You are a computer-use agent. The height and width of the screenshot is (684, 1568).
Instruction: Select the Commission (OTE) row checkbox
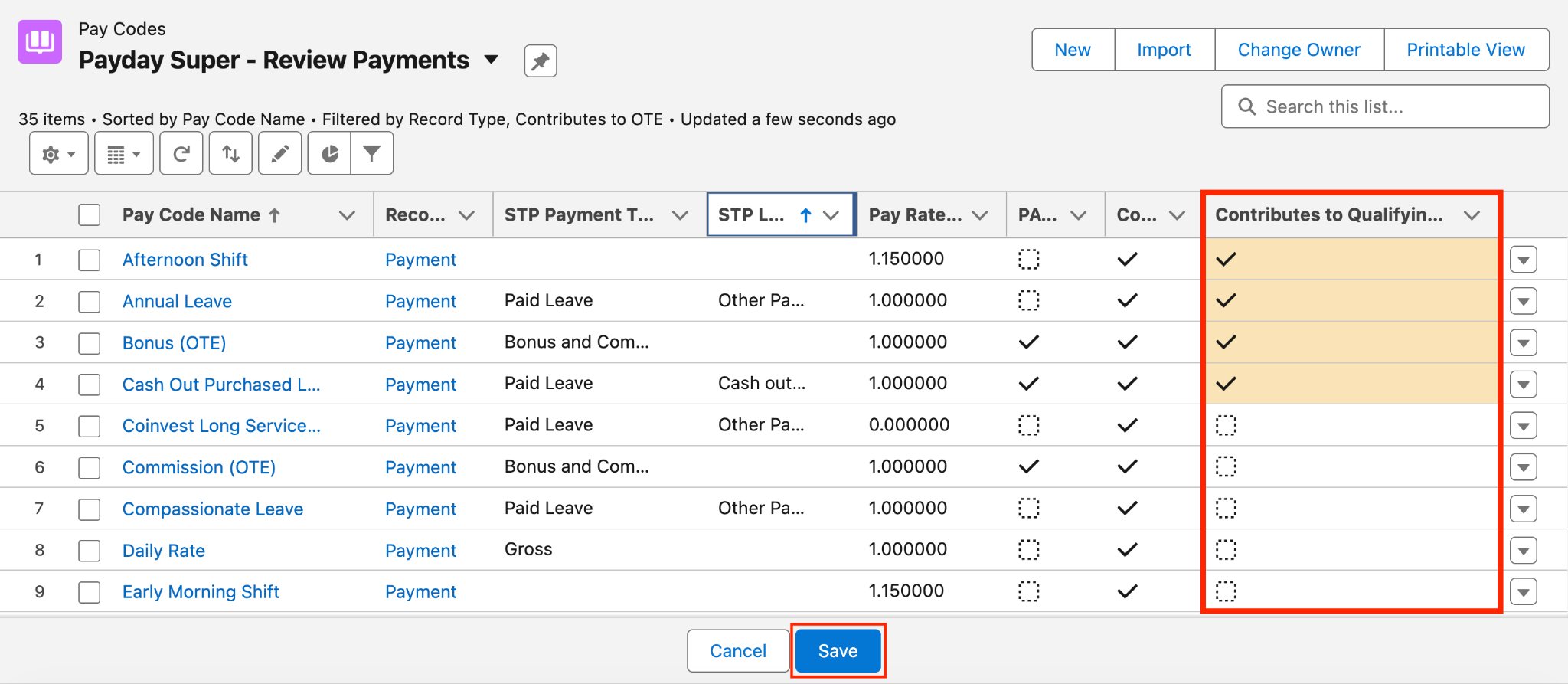(x=90, y=467)
